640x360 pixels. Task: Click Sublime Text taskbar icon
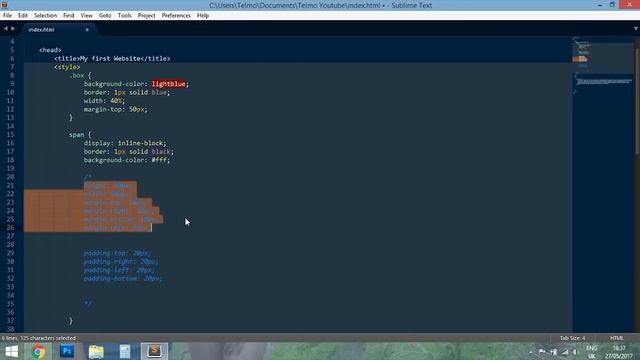154,351
